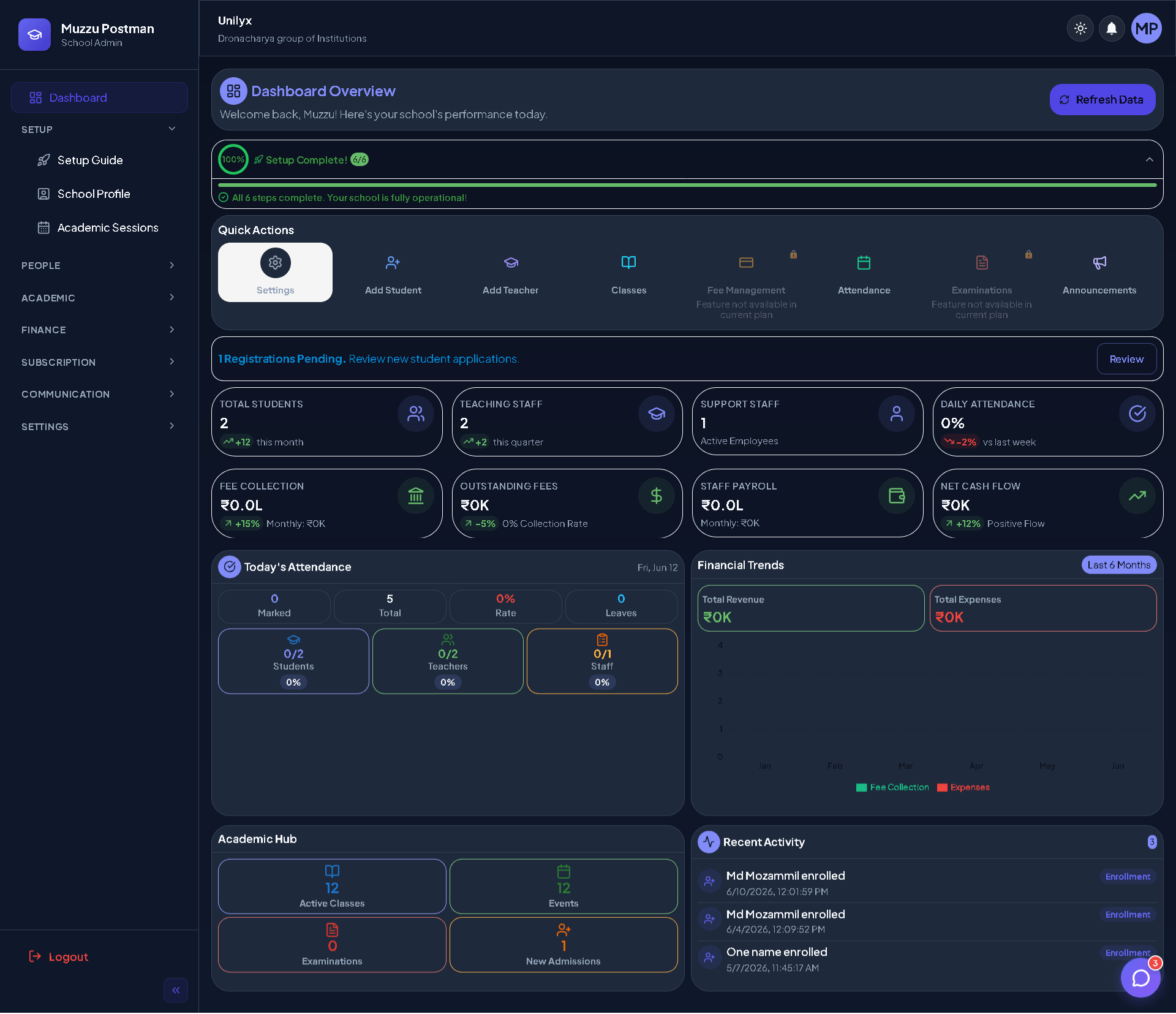Open the MP user avatar menu
1176x1014 pixels.
pyautogui.click(x=1147, y=29)
